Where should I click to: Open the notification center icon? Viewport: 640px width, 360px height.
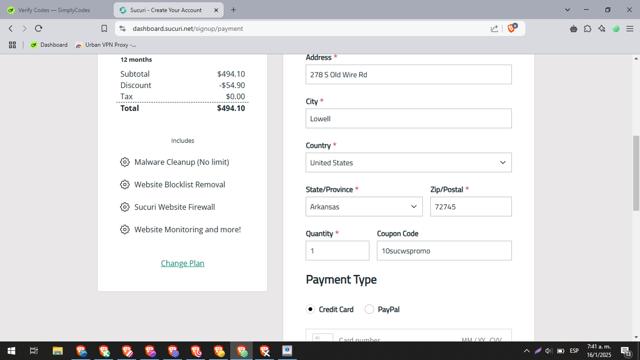[626, 351]
